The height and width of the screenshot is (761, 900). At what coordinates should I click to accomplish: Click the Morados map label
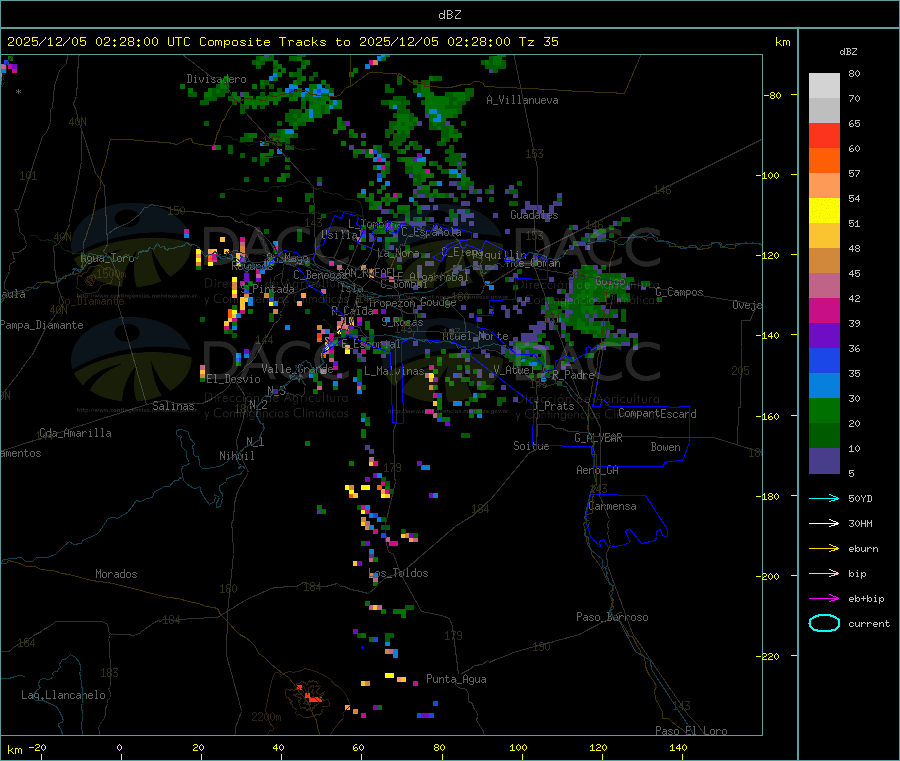tap(116, 574)
